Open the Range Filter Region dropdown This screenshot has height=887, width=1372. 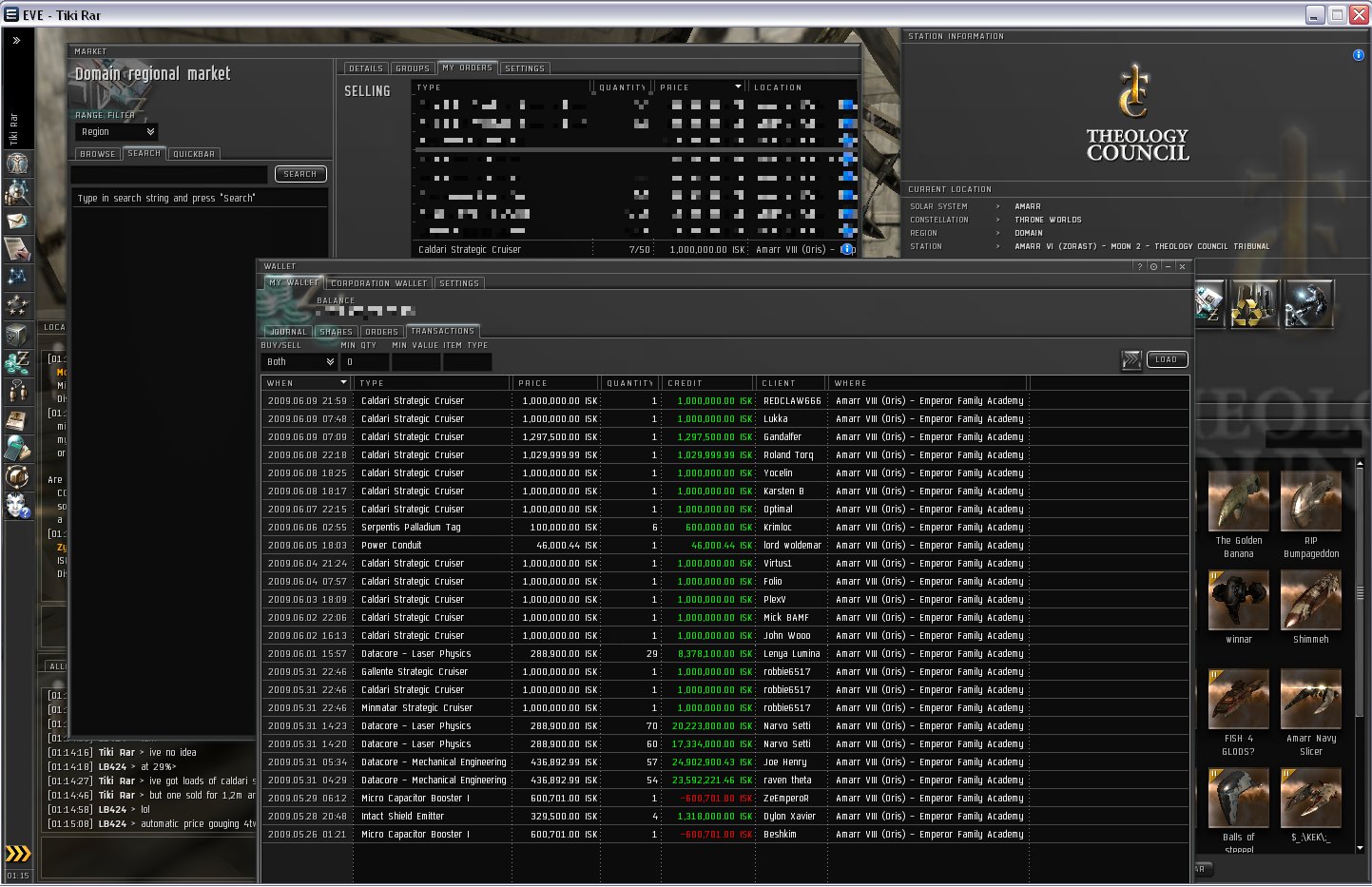tap(116, 132)
